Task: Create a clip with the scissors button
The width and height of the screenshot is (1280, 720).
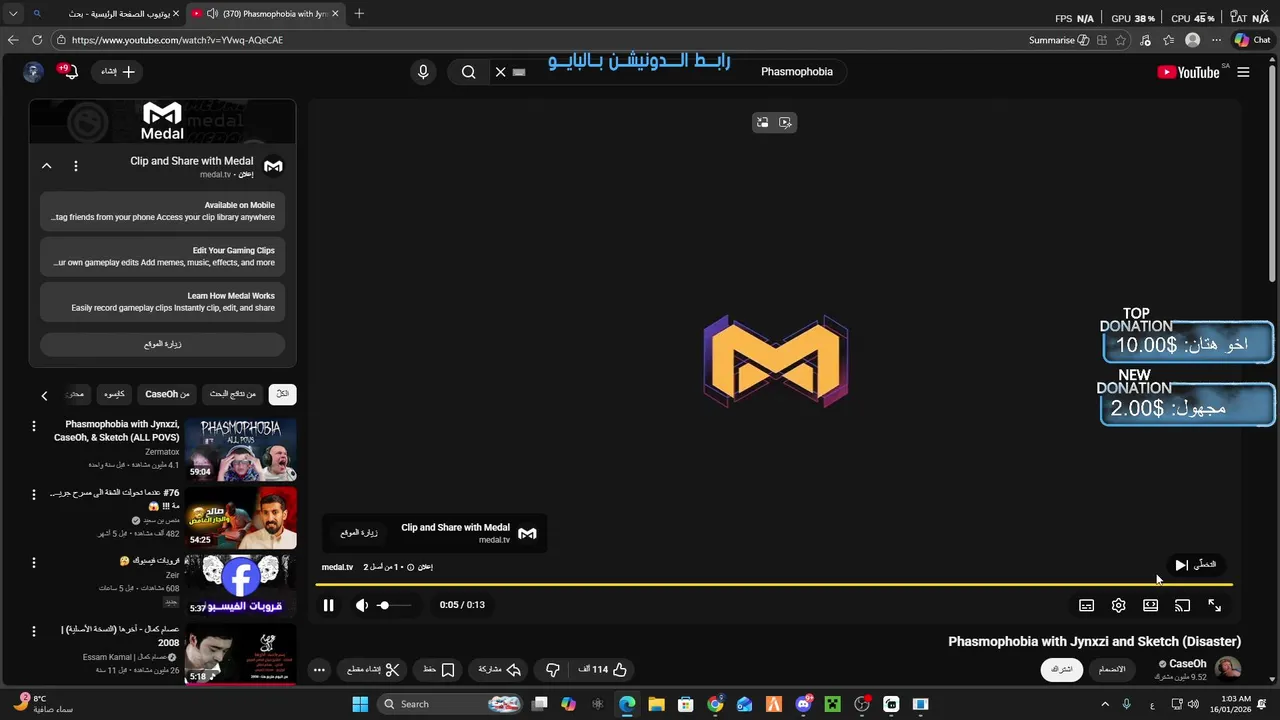Action: [374, 669]
